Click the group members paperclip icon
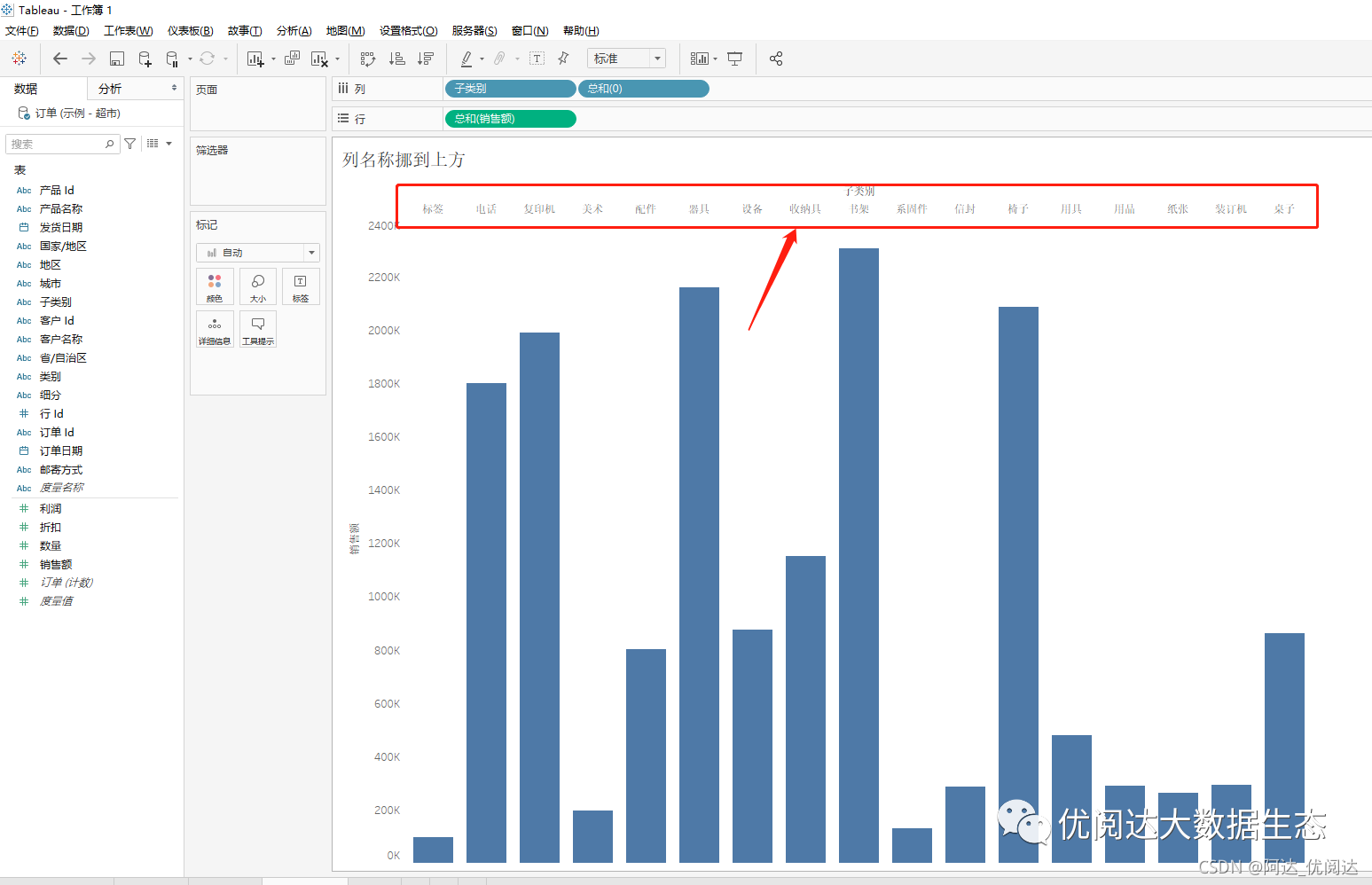The height and width of the screenshot is (885, 1372). pos(499,59)
